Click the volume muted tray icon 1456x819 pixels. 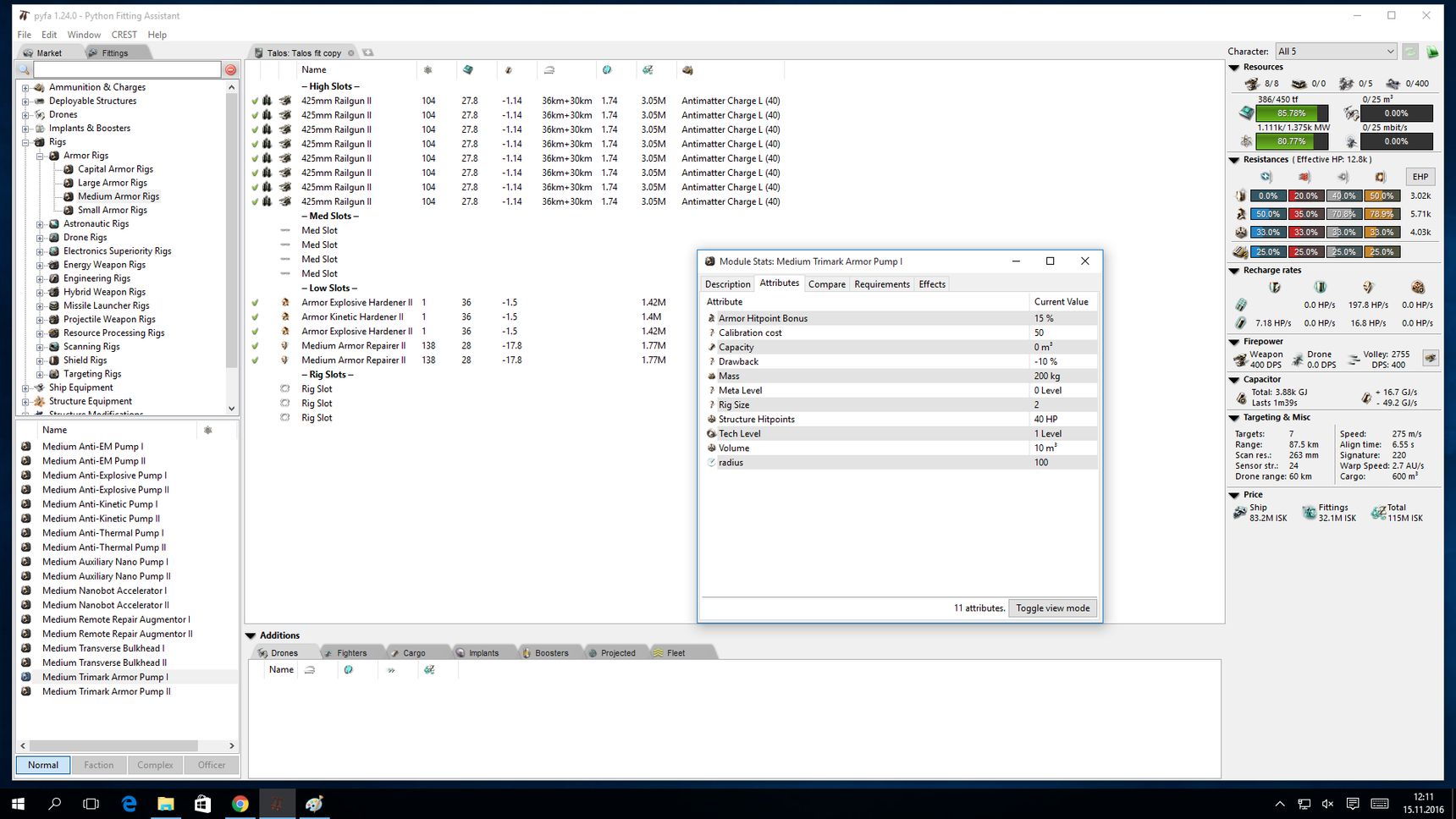[1327, 804]
